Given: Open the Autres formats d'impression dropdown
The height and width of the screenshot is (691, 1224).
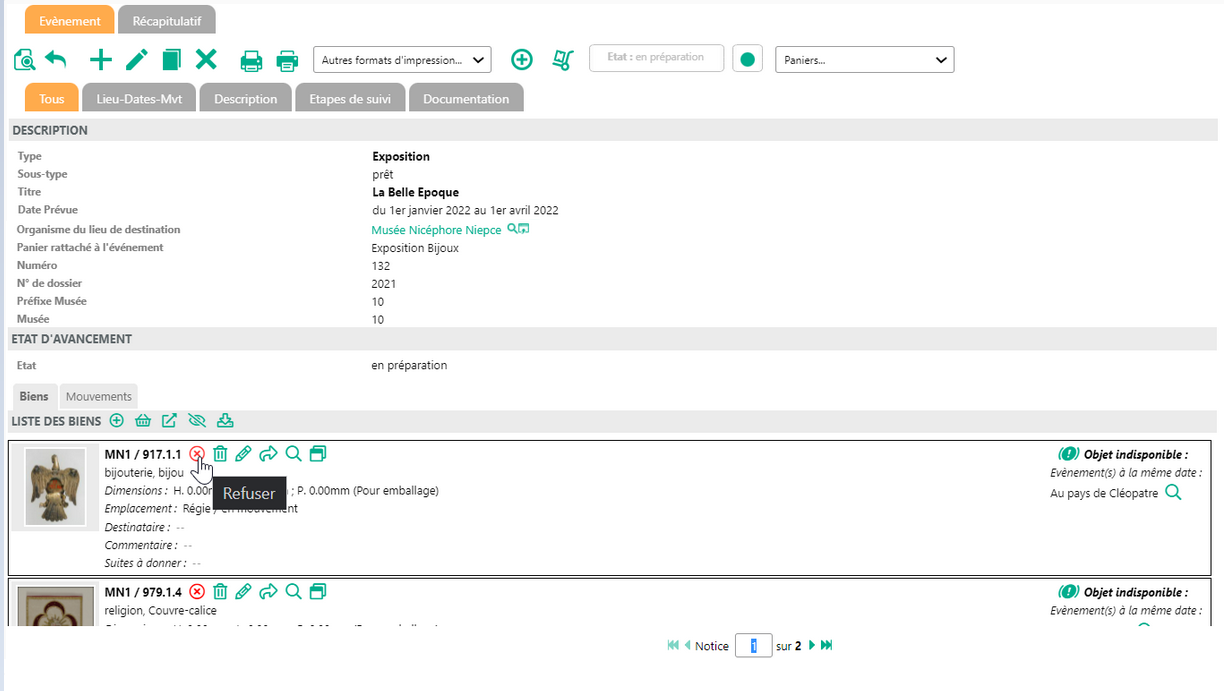Looking at the screenshot, I should (x=402, y=60).
